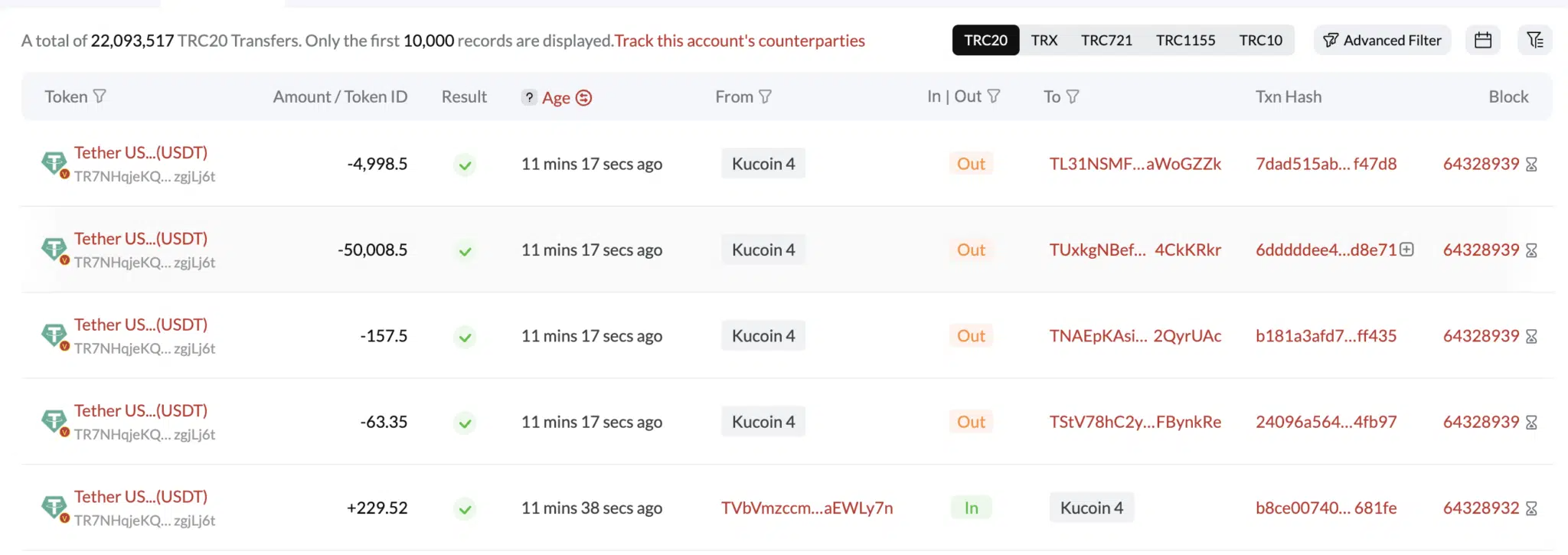
Task: Select the TRC10 transfers tab
Action: [1260, 41]
